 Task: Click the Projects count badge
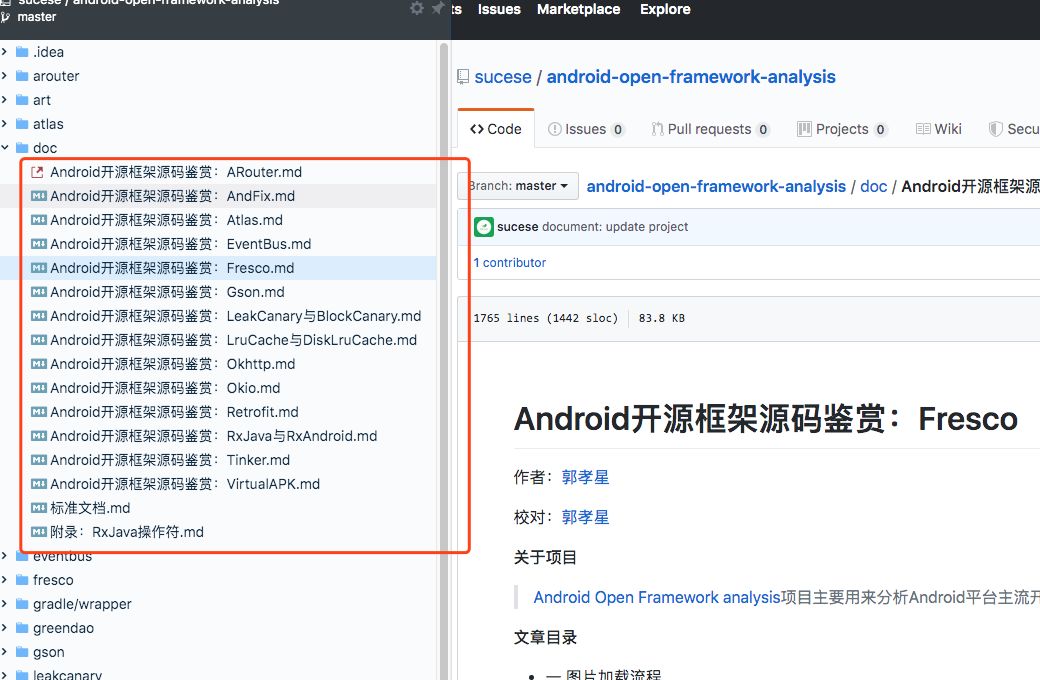(x=880, y=130)
